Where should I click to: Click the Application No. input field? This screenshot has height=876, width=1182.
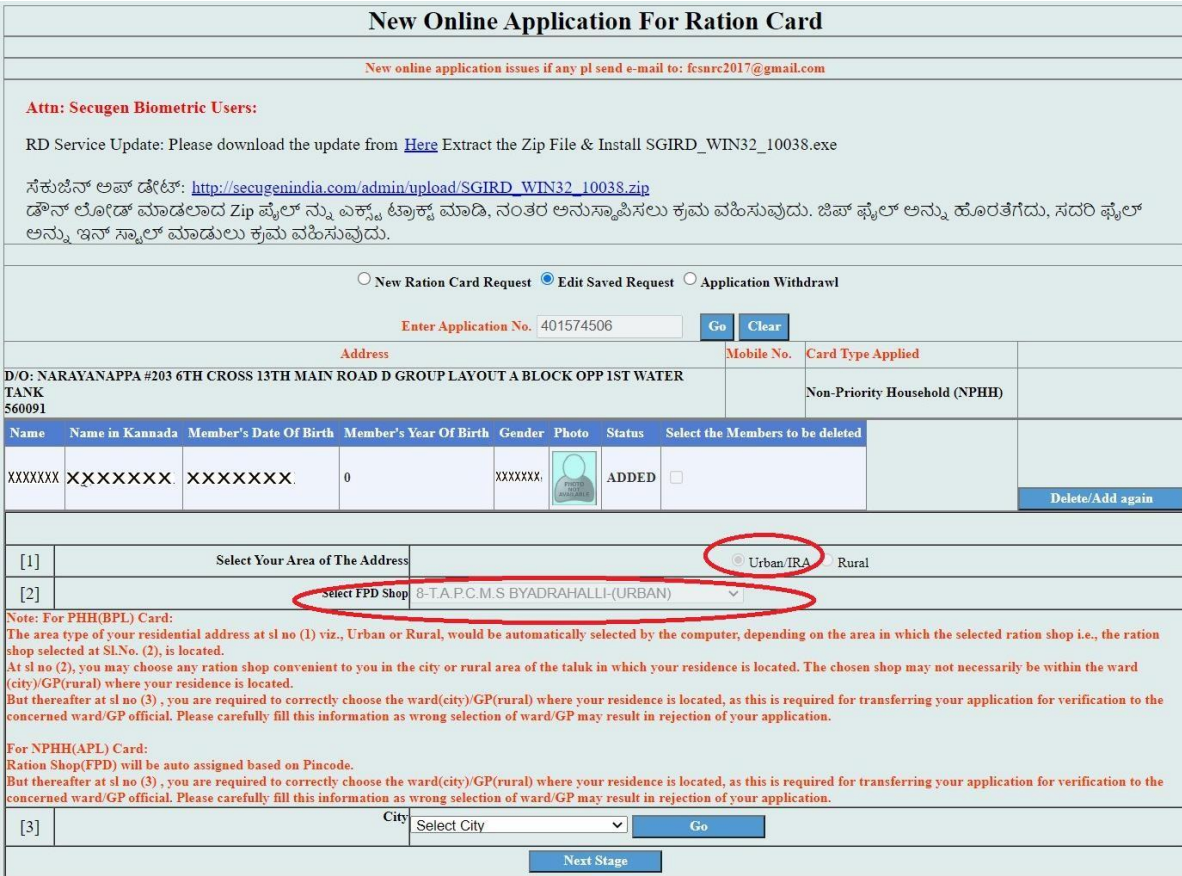(x=609, y=326)
